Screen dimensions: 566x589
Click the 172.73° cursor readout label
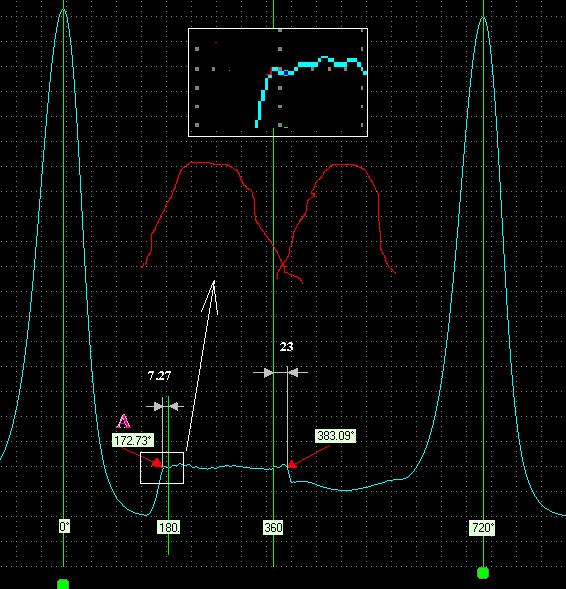pyautogui.click(x=133, y=440)
